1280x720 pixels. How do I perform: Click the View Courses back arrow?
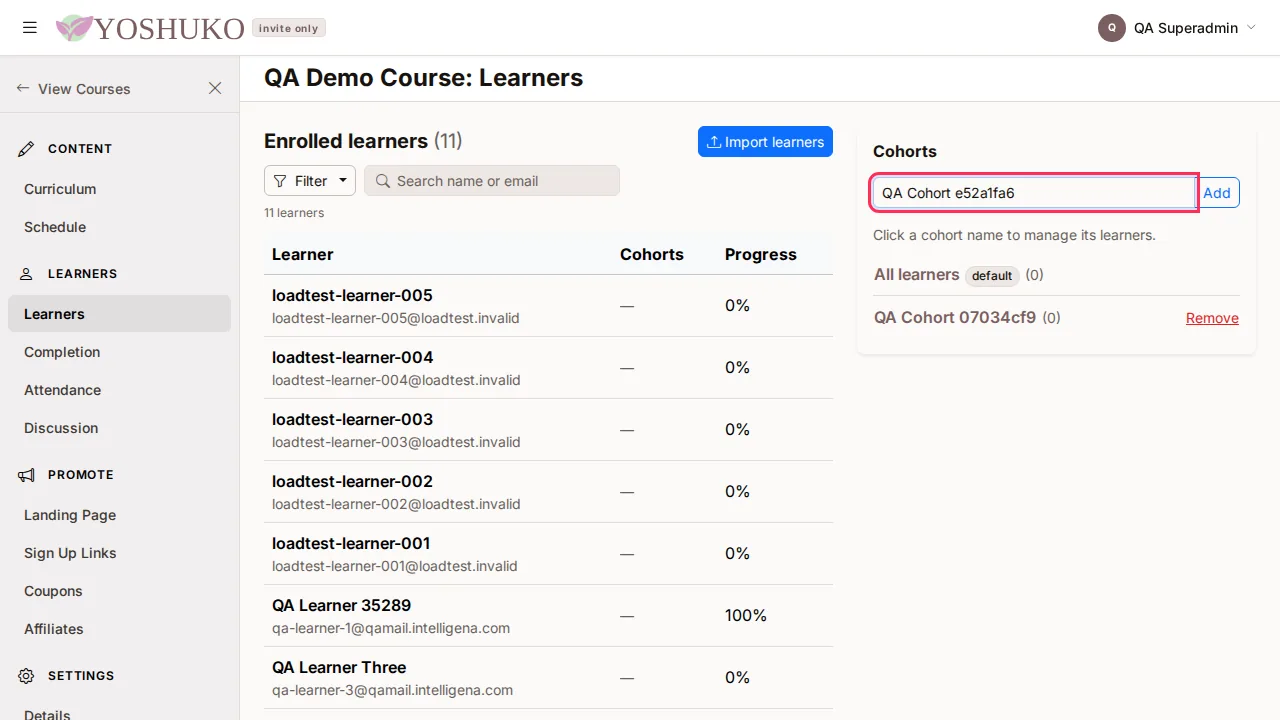pos(23,88)
